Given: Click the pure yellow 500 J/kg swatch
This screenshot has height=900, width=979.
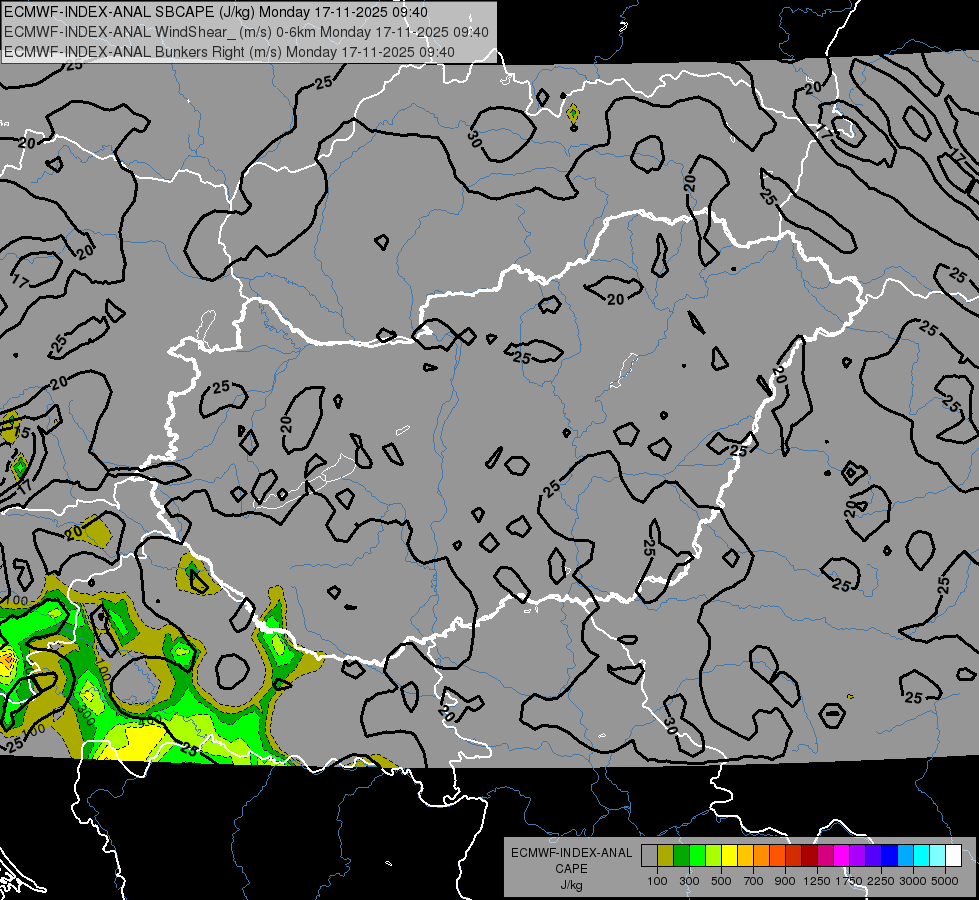Looking at the screenshot, I should (x=730, y=855).
